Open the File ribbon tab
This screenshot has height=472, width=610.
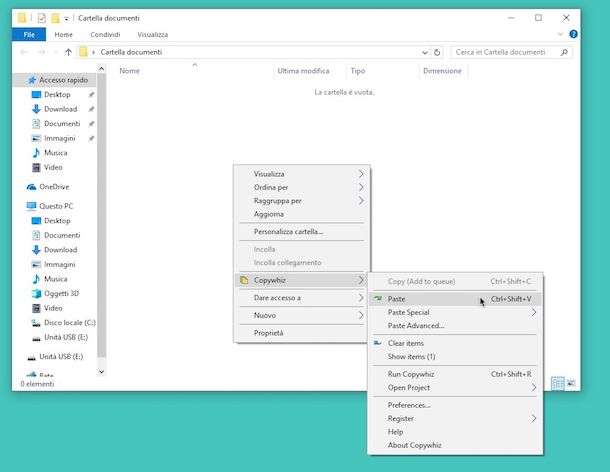pyautogui.click(x=29, y=34)
